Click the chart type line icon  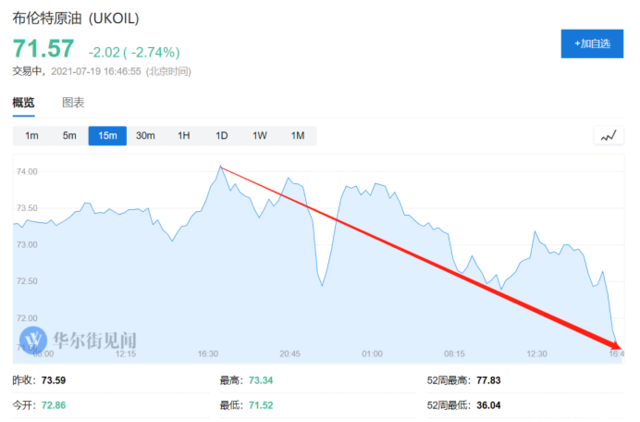pos(609,136)
